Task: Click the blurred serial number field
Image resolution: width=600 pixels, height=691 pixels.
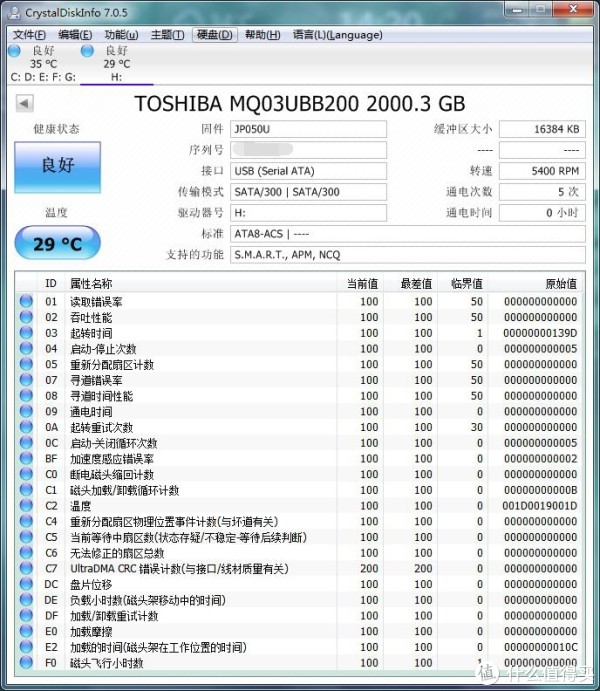Action: click(308, 150)
